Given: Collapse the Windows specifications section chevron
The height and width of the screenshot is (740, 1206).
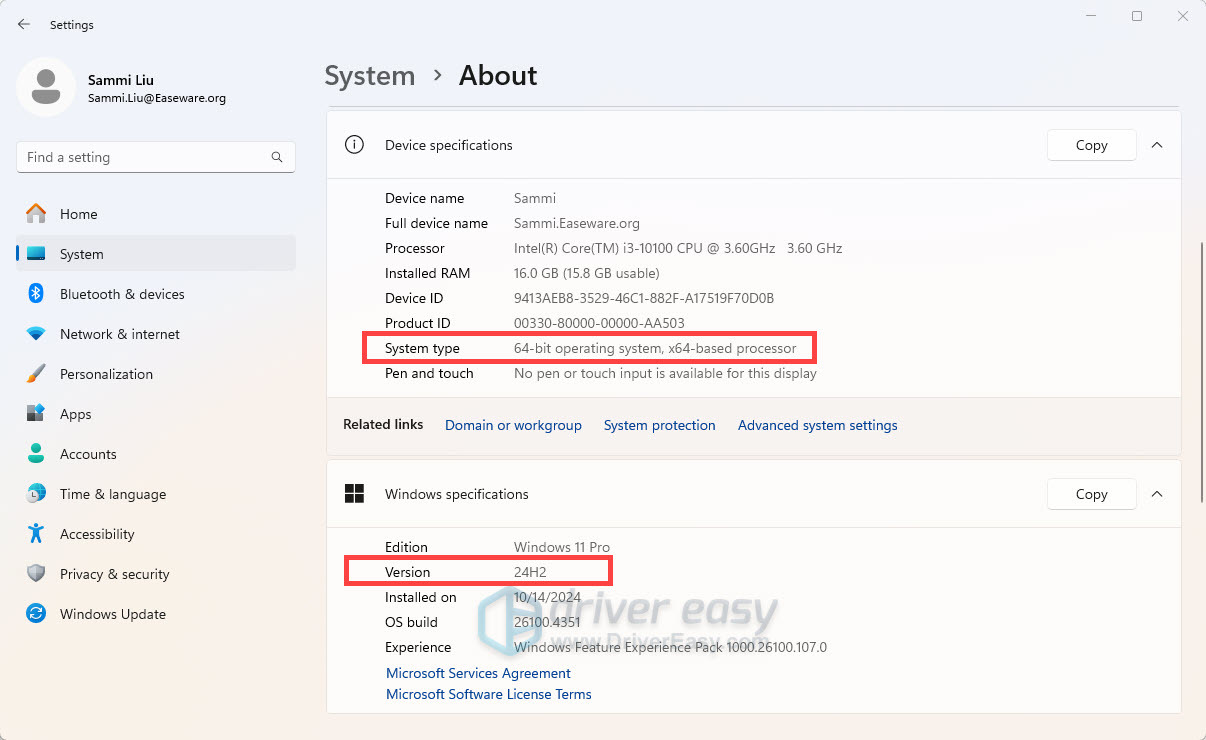Looking at the screenshot, I should [x=1157, y=494].
